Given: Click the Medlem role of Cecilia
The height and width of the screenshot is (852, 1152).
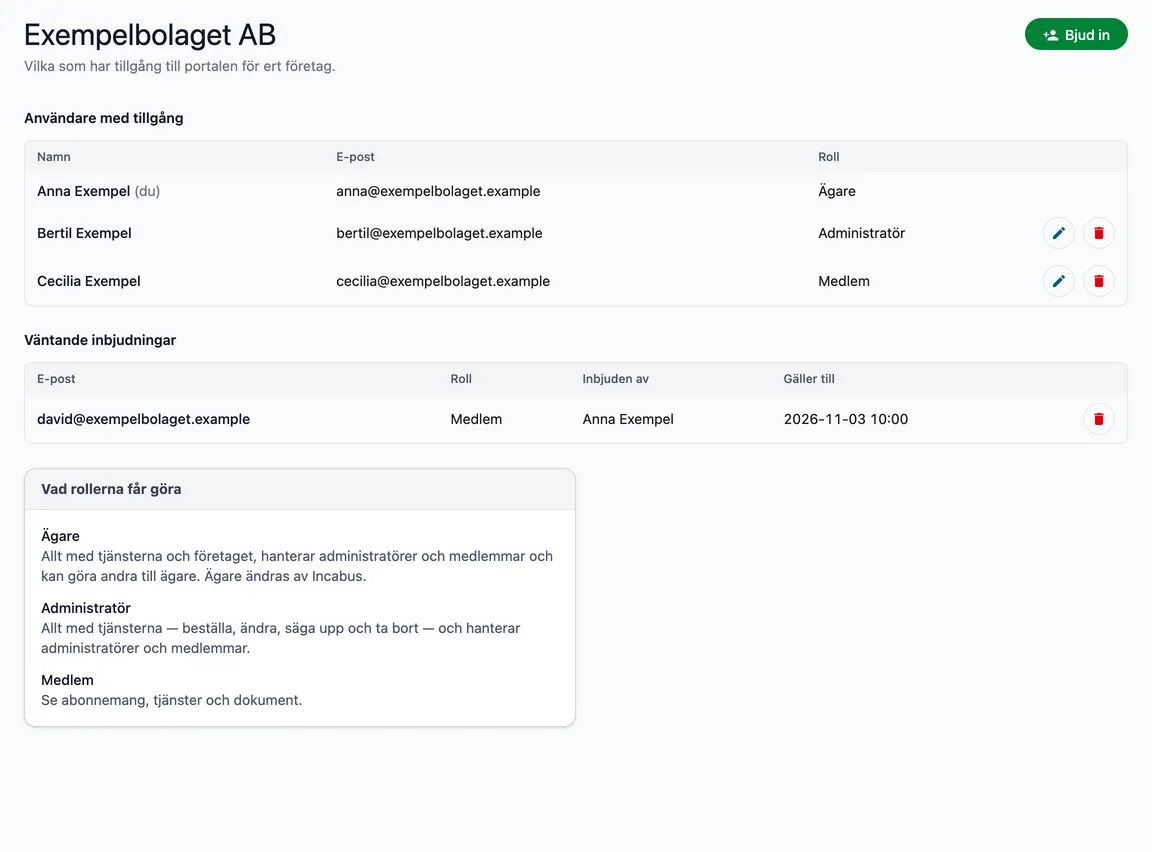Looking at the screenshot, I should 844,281.
